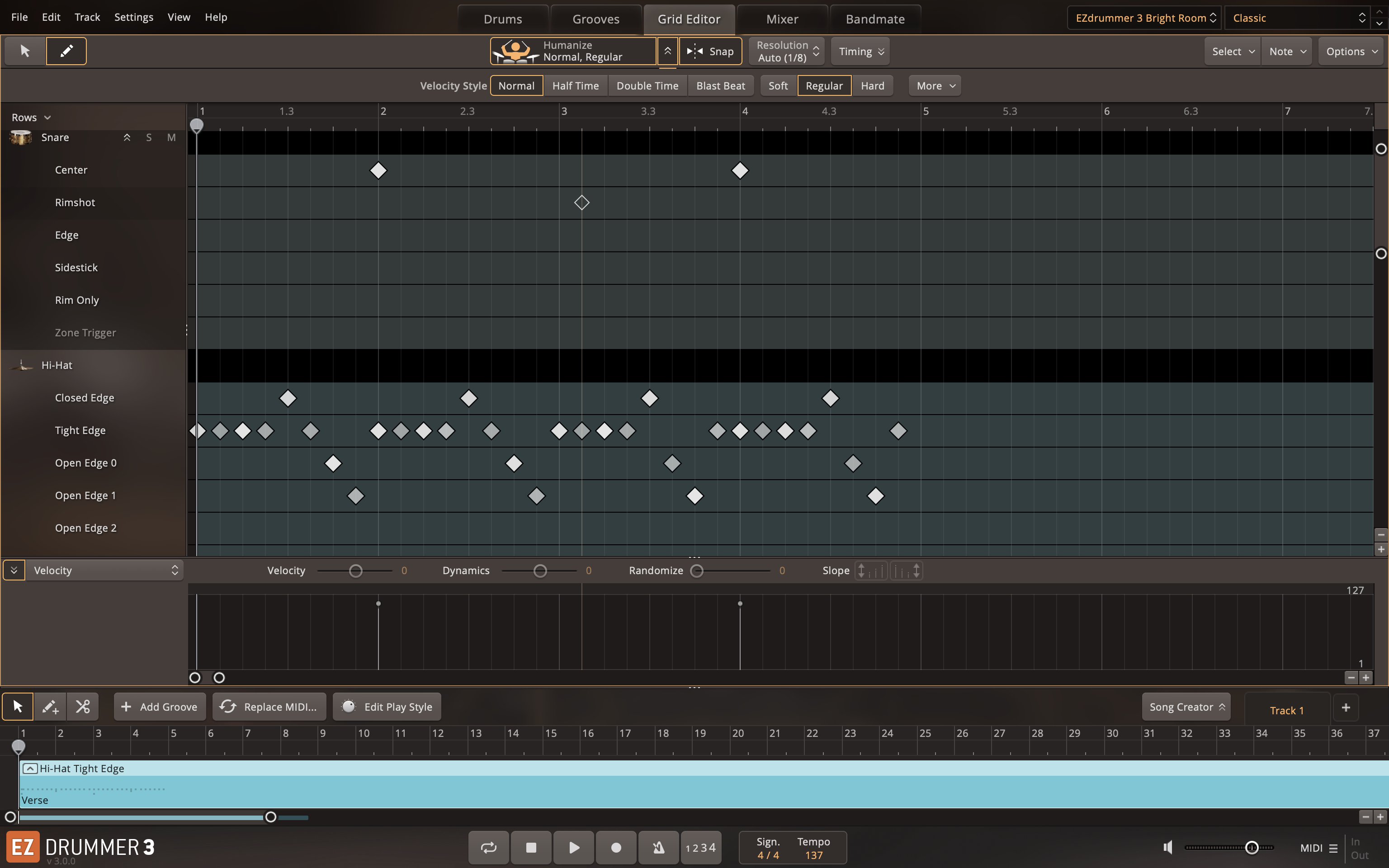This screenshot has height=868, width=1389.
Task: Mute the Snare row
Action: 171,137
